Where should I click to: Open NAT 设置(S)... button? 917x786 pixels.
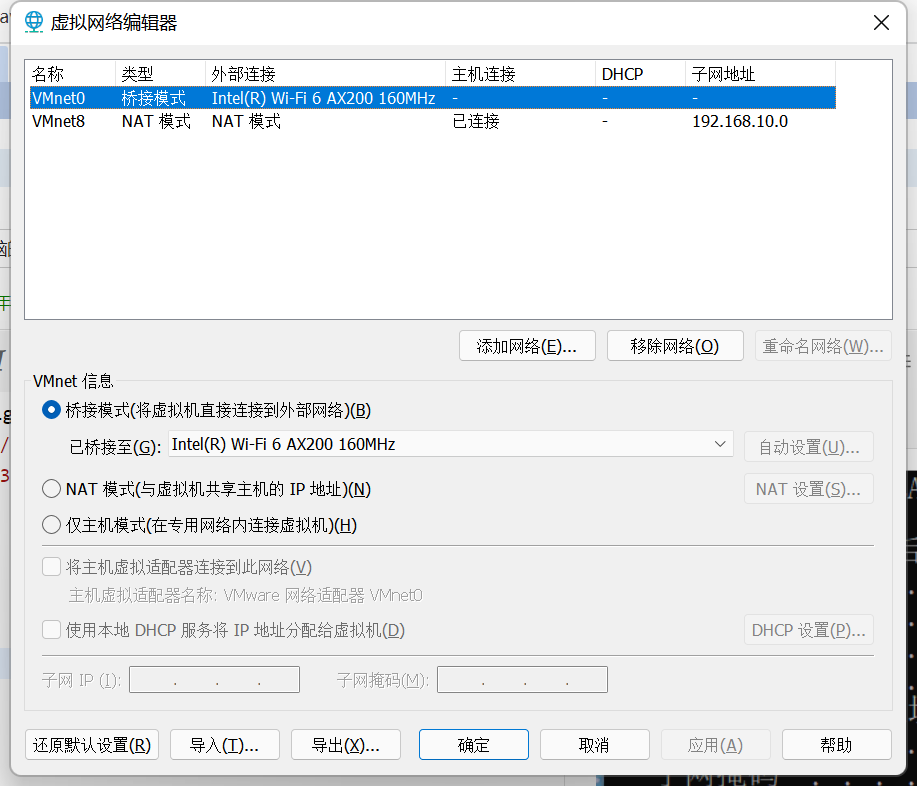coord(809,488)
